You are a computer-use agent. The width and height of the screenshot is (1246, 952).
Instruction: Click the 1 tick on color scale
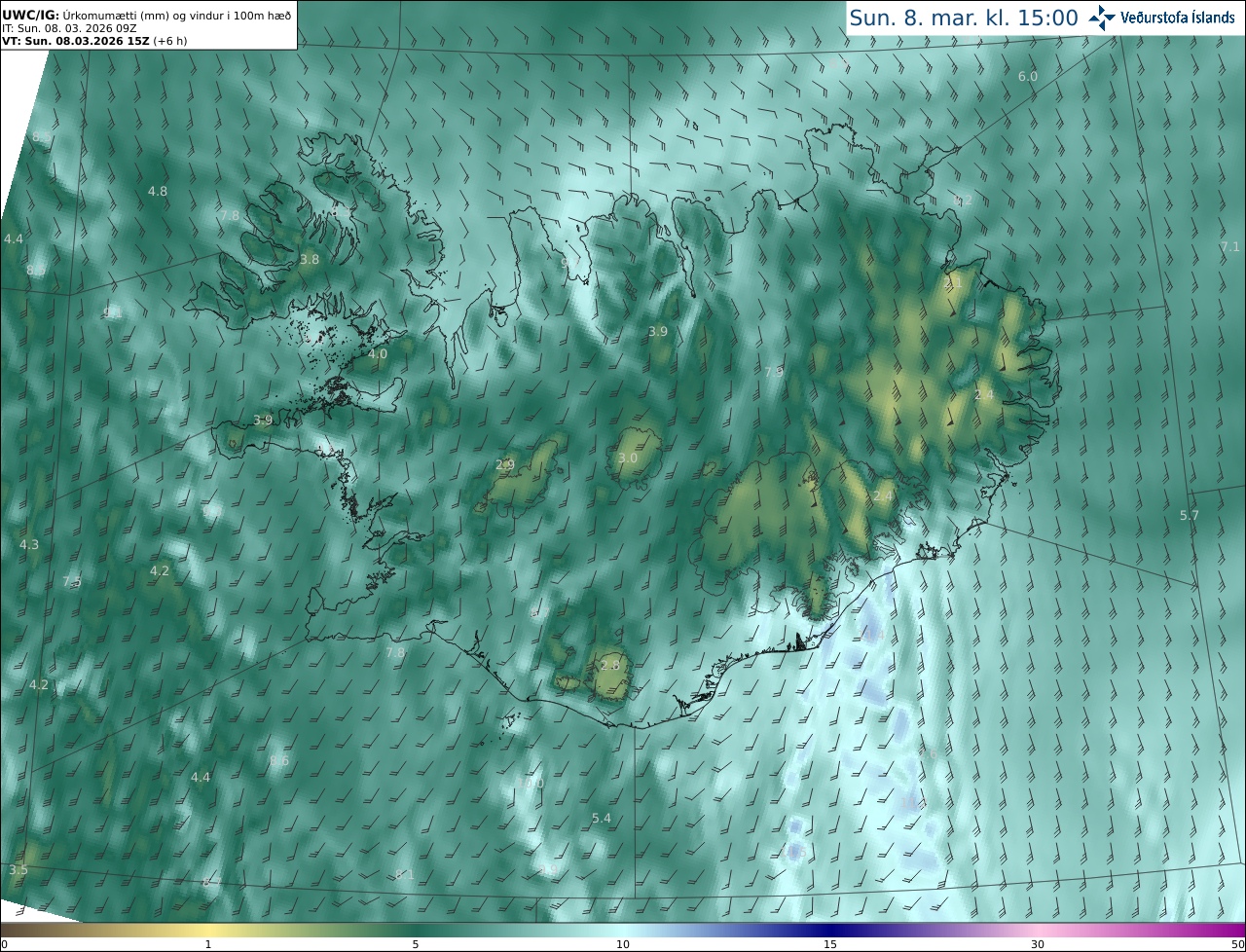pos(208,944)
